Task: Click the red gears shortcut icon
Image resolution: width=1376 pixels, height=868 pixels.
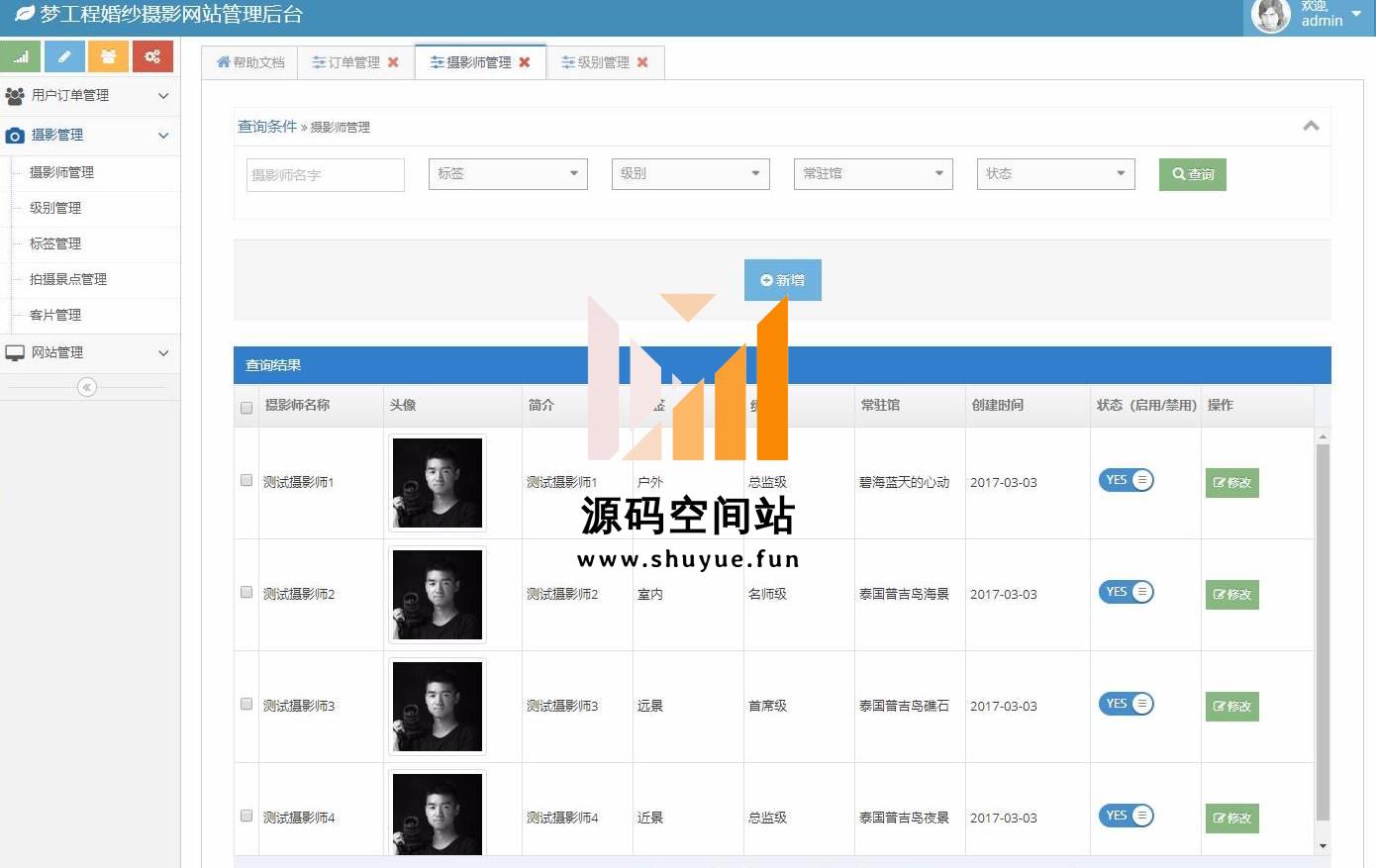Action: point(152,56)
